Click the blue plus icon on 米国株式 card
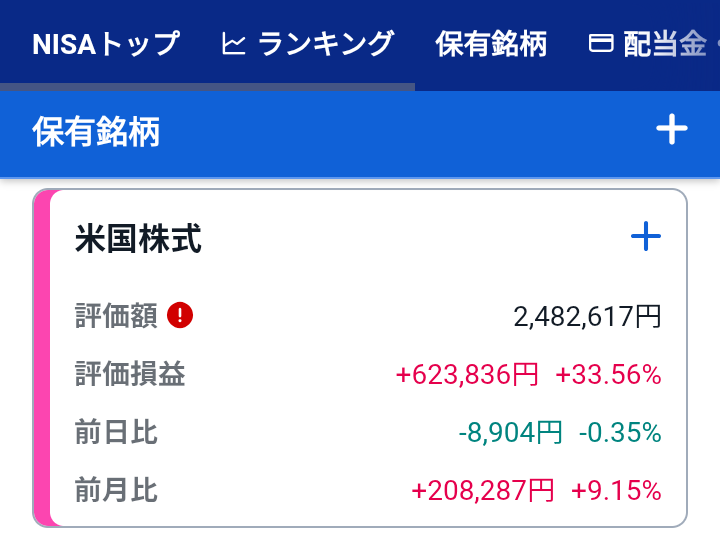 pos(646,237)
